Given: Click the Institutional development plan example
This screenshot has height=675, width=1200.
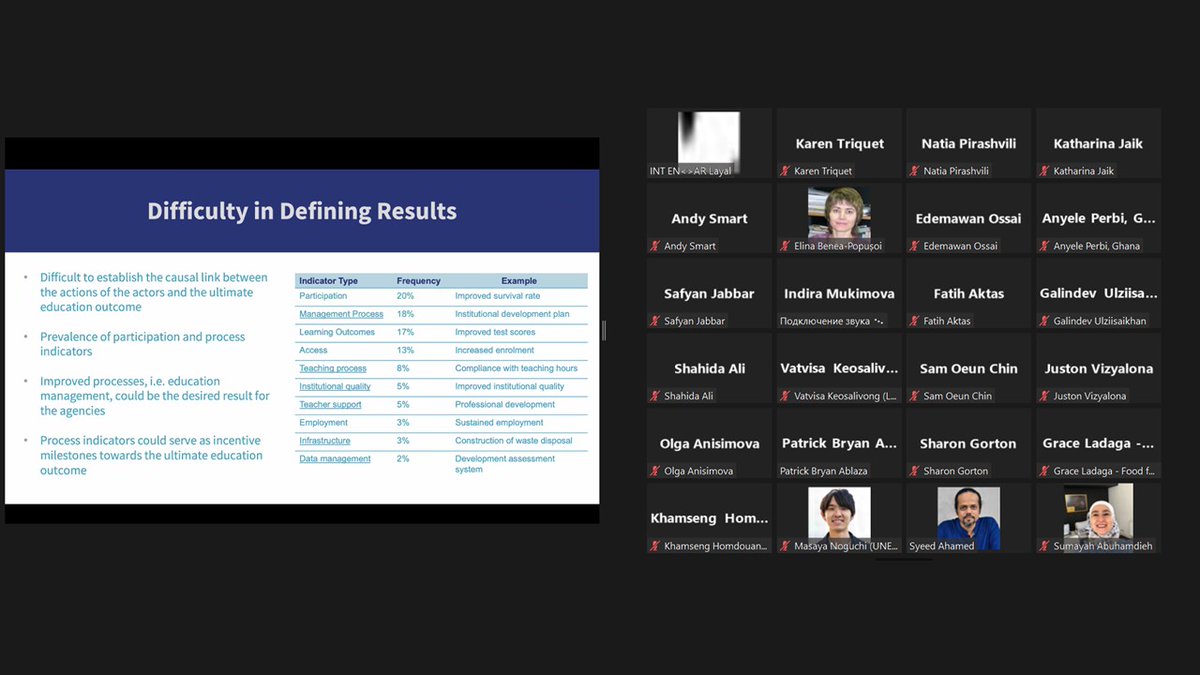Looking at the screenshot, I should click(512, 314).
